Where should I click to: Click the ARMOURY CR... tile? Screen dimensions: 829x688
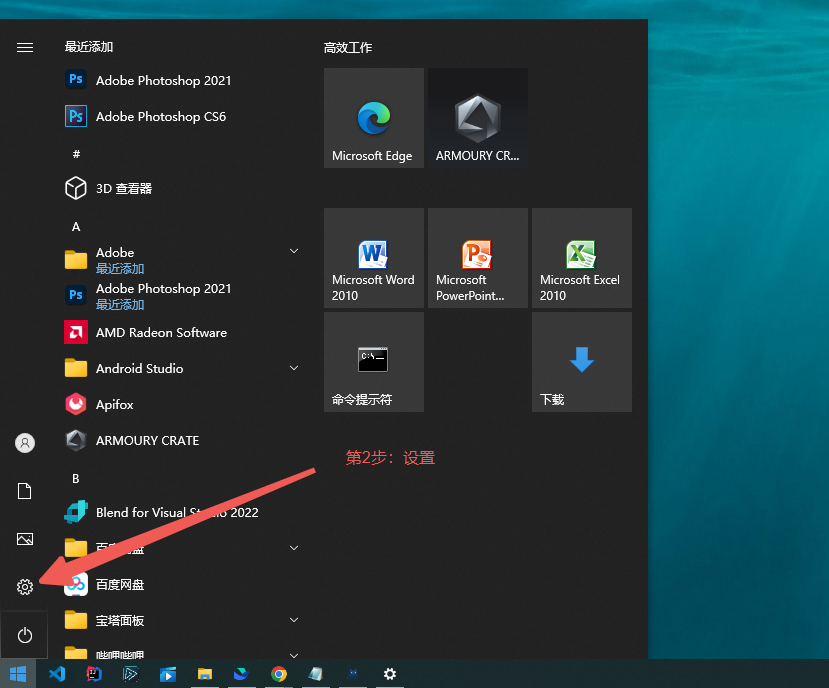[x=478, y=118]
